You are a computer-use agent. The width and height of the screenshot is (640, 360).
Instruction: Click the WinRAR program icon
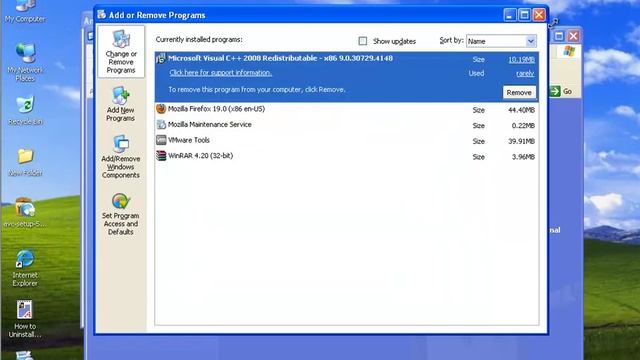click(161, 156)
